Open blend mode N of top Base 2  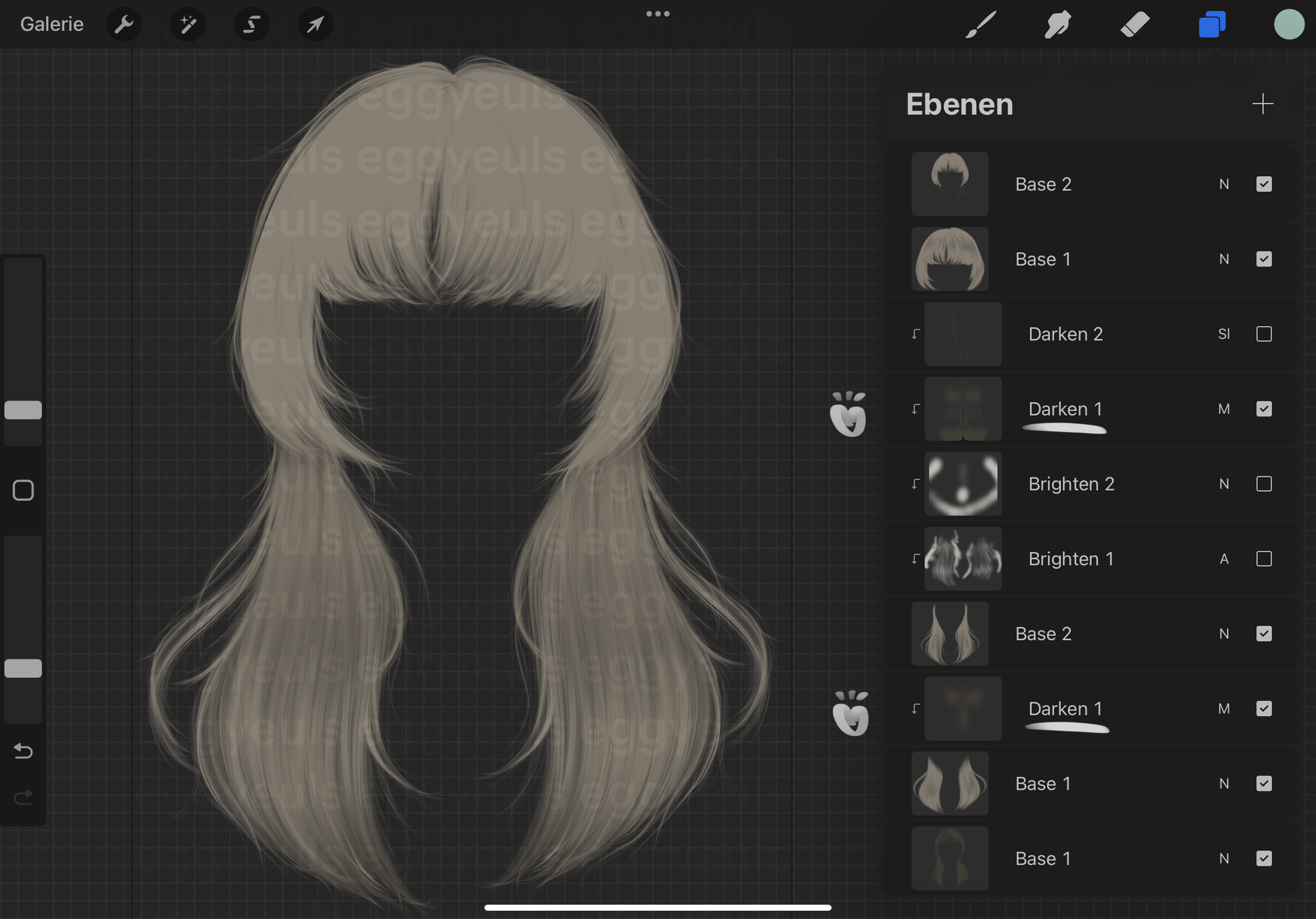(1224, 184)
